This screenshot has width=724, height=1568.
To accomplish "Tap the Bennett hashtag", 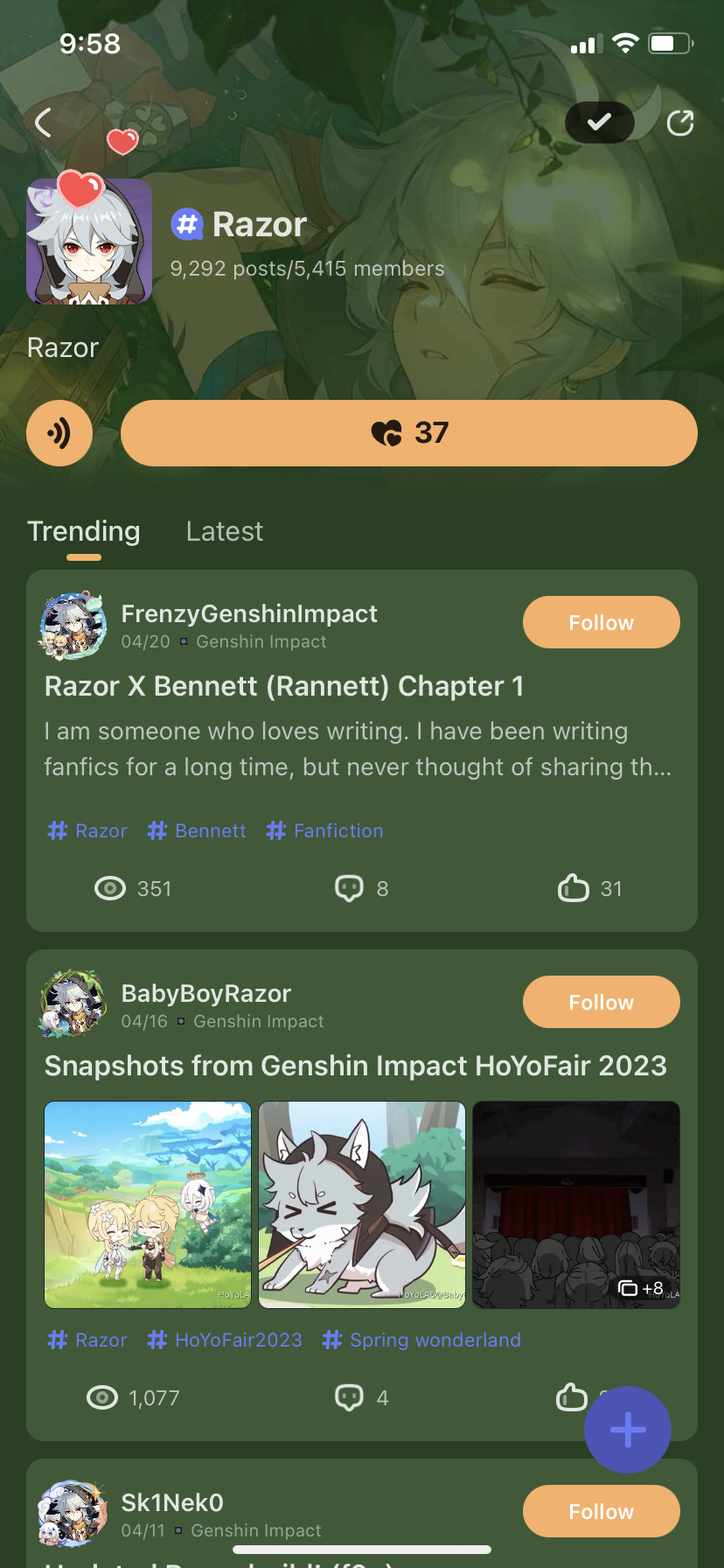I will coord(198,830).
